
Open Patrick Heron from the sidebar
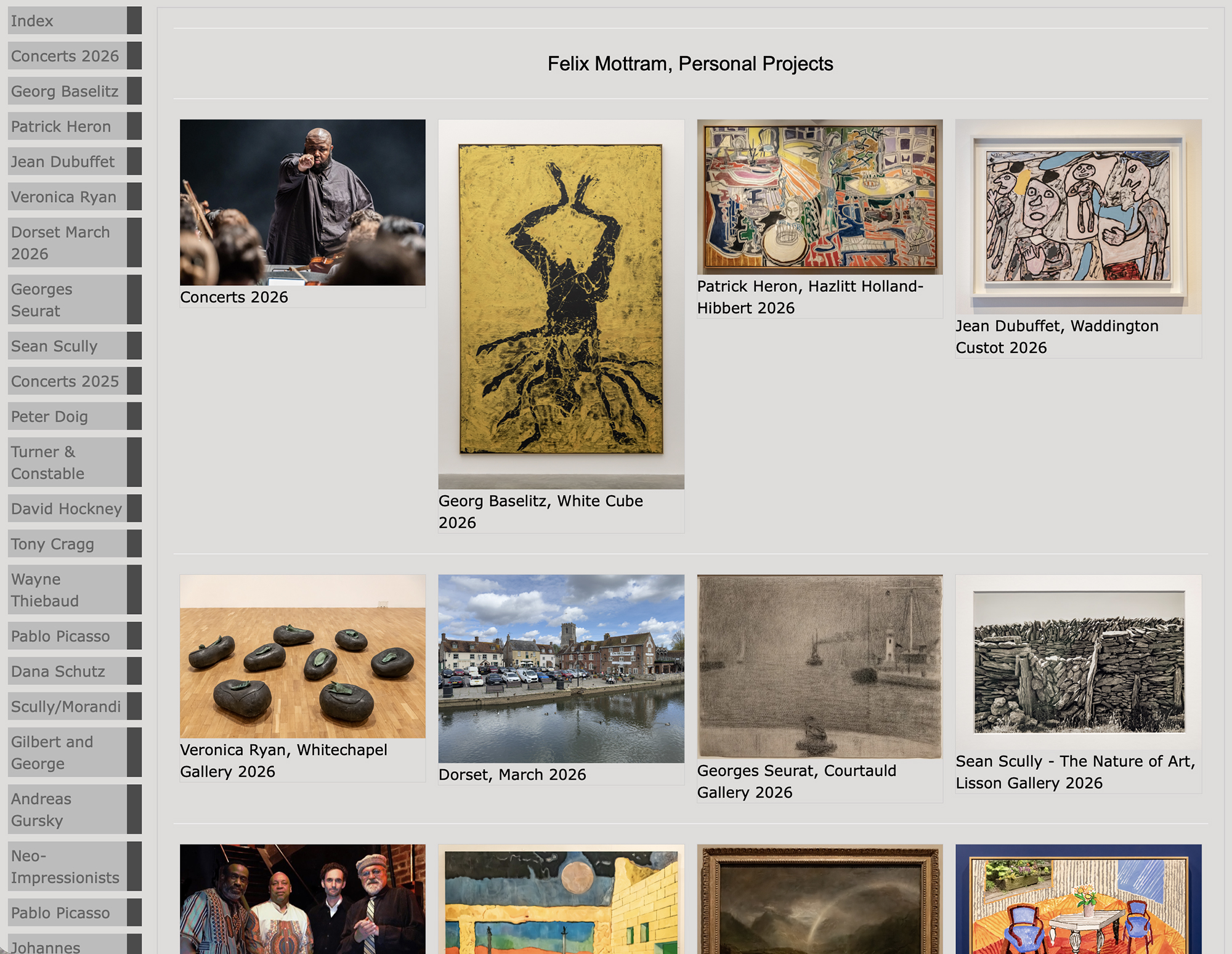75,126
